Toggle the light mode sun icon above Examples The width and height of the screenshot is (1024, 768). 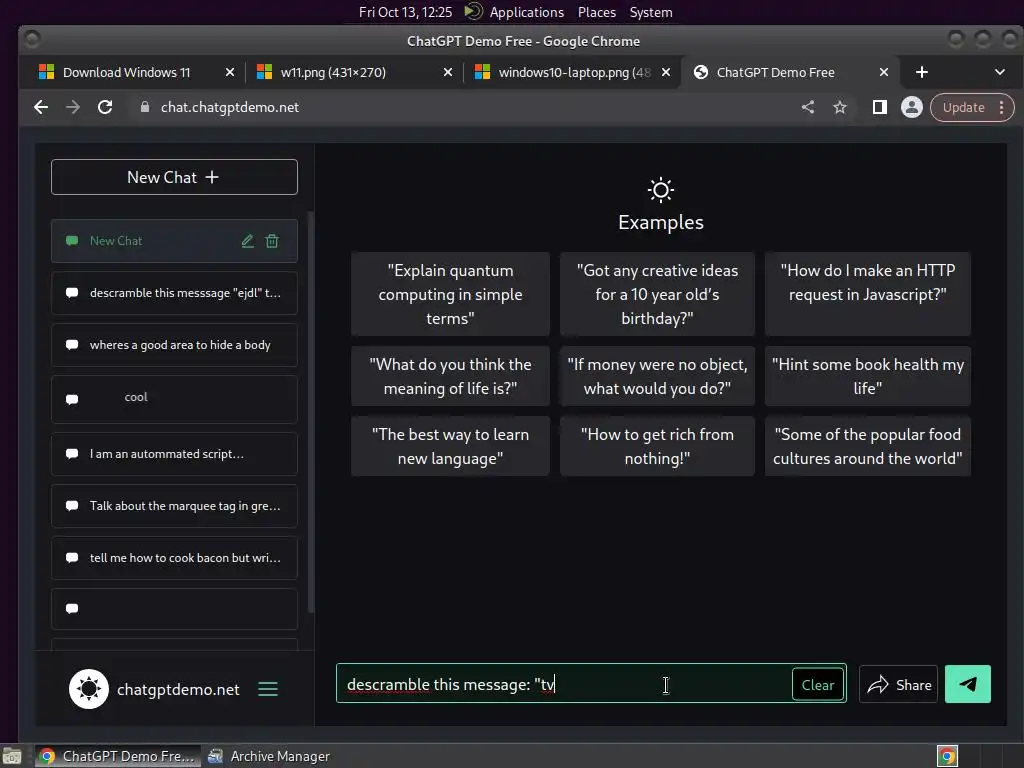point(660,190)
